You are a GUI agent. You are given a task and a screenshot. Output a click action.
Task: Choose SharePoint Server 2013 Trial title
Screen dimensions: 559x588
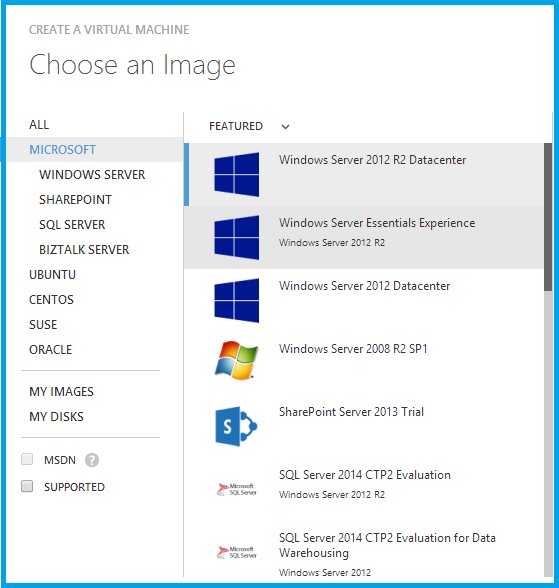[x=351, y=412]
